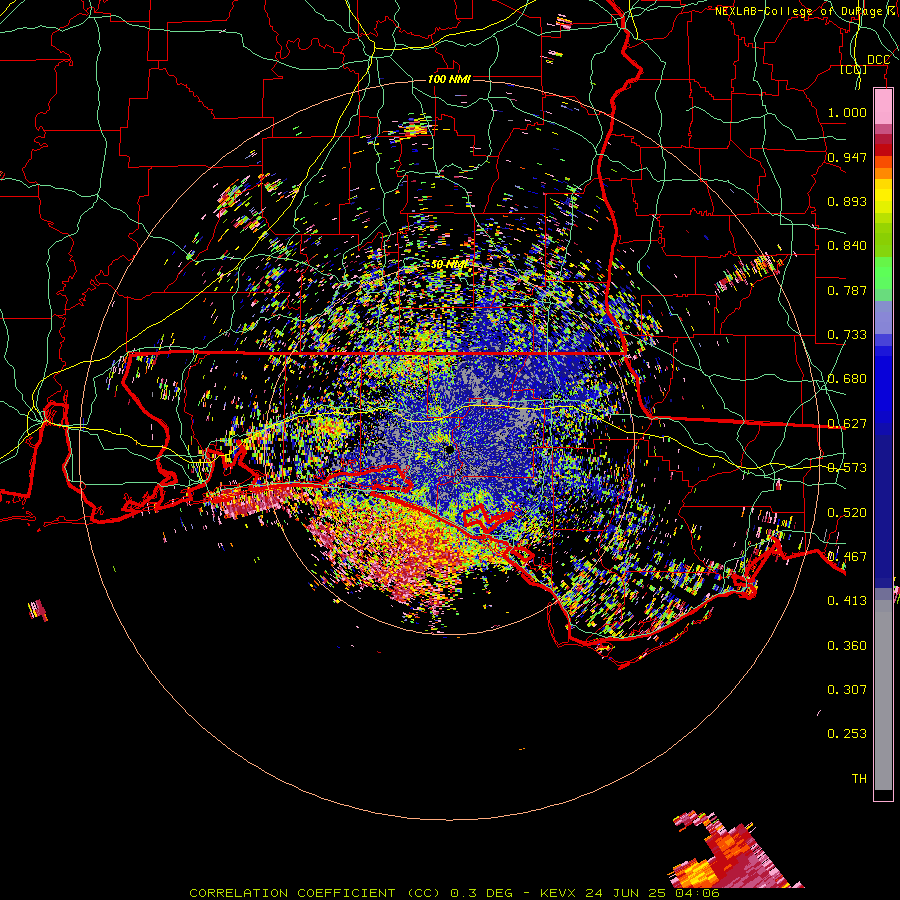Click the 1.000 value on the color scale
This screenshot has width=900, height=900.
point(847,112)
